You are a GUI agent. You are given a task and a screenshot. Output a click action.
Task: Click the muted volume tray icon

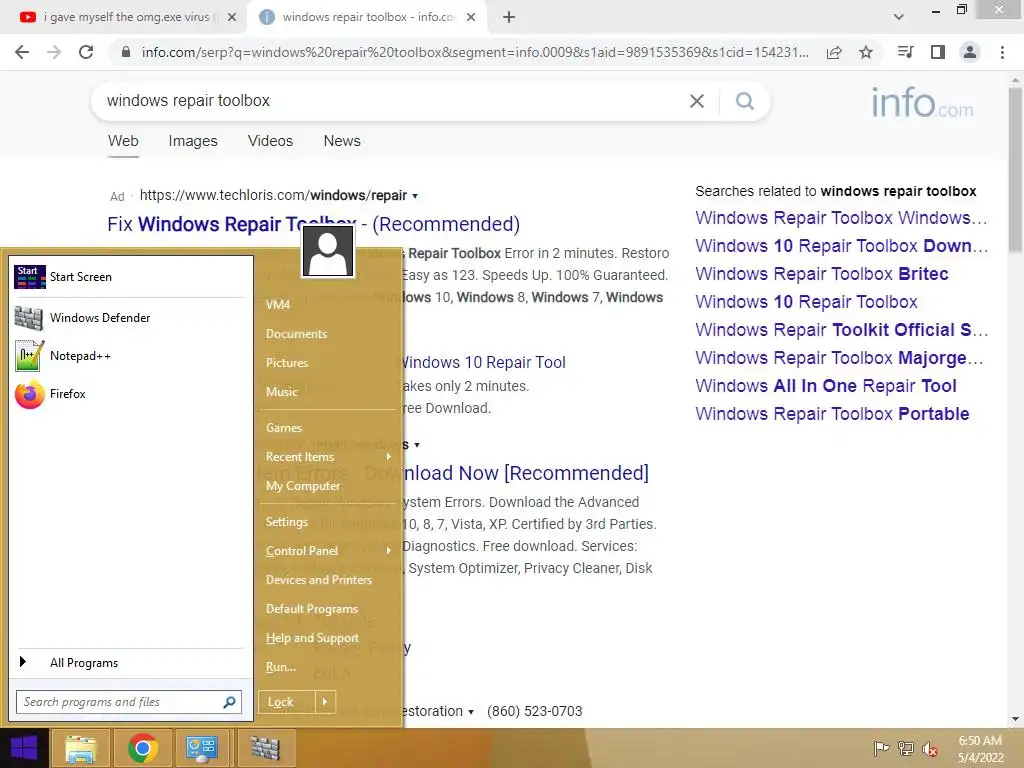click(930, 748)
